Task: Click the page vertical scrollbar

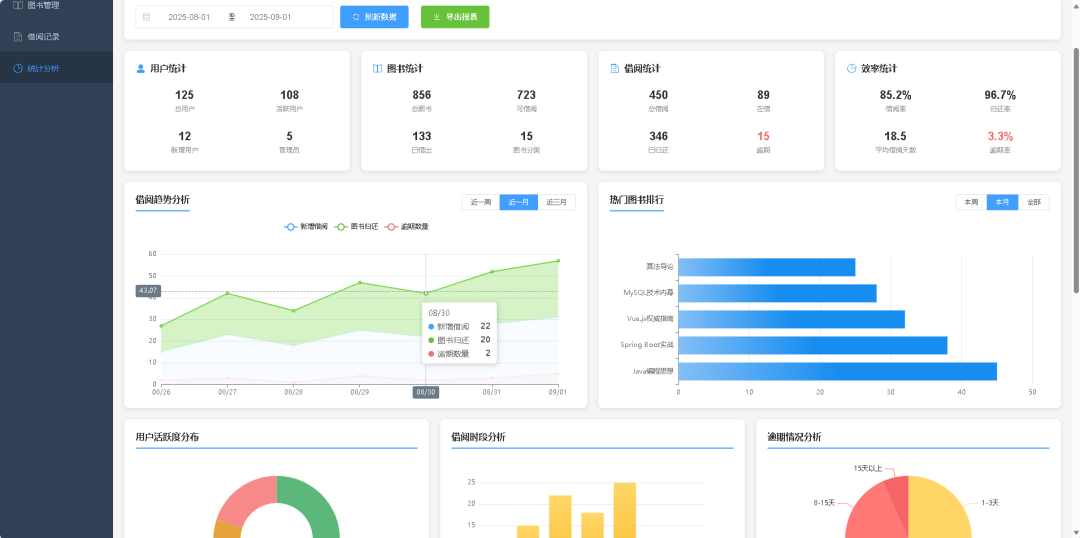Action: point(1077,169)
